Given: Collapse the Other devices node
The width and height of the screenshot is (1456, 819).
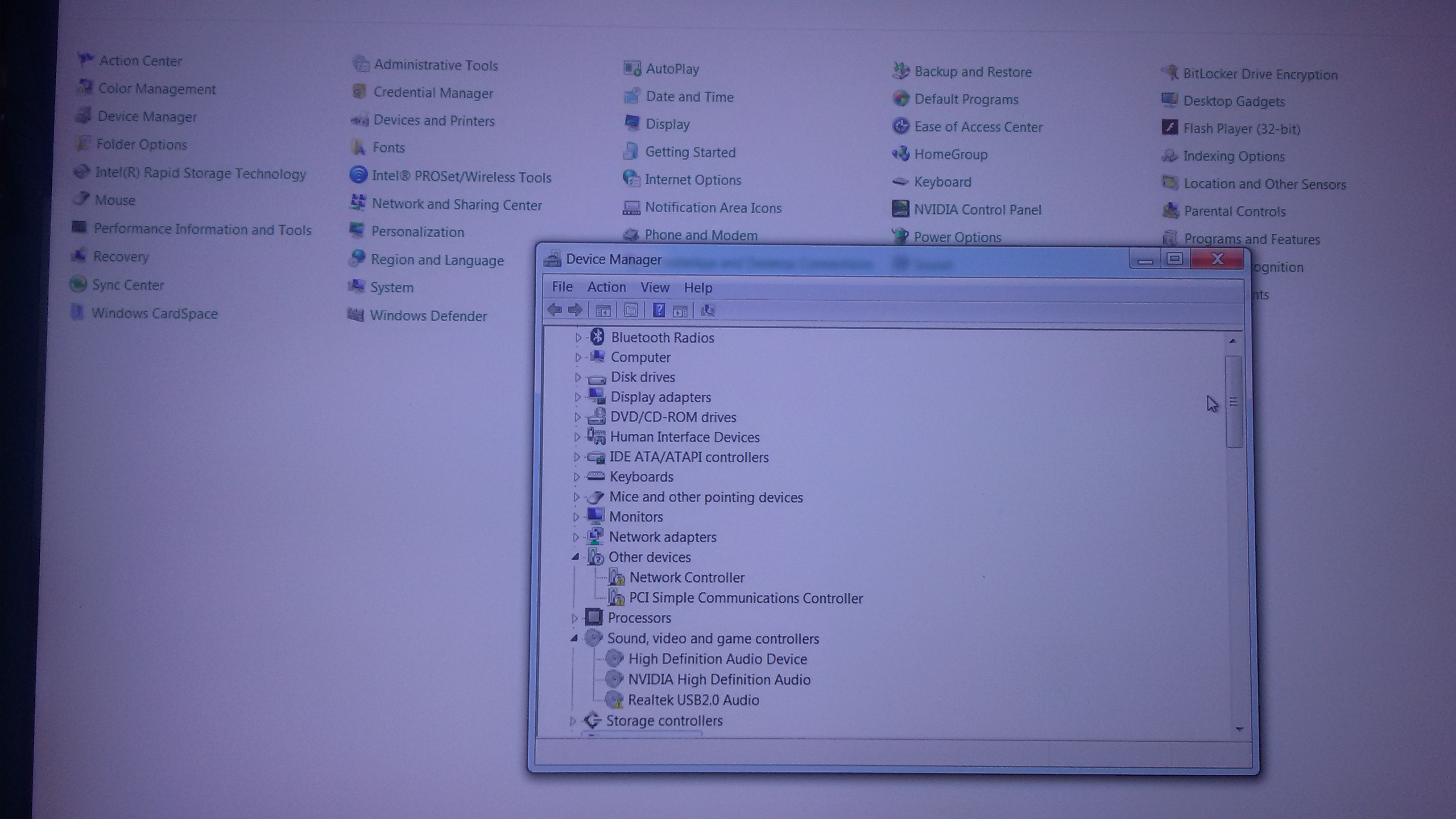Looking at the screenshot, I should click(575, 557).
